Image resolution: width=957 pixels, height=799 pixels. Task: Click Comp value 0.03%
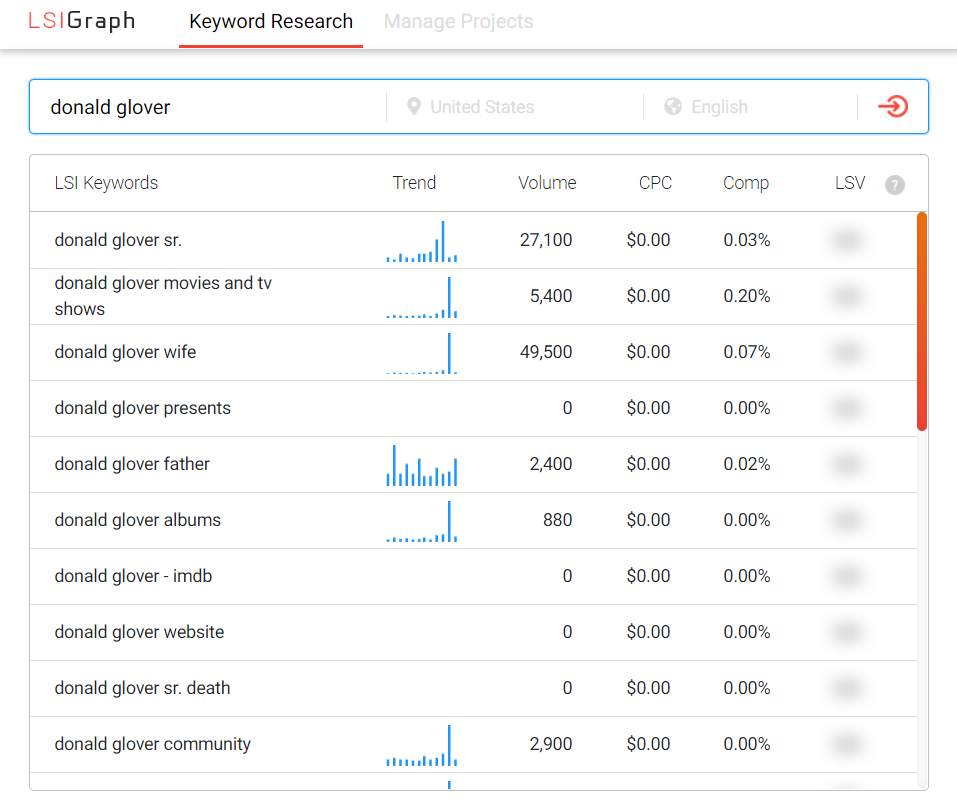click(x=746, y=240)
